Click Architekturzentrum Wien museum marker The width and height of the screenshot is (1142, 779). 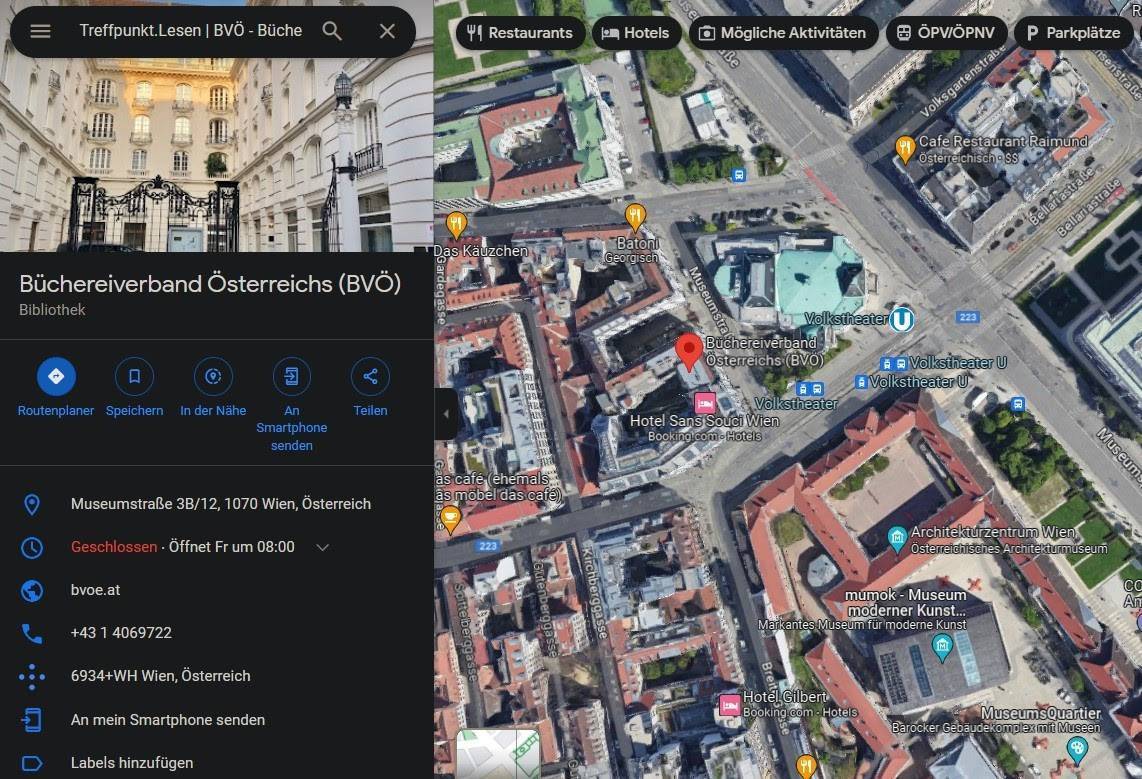click(897, 539)
